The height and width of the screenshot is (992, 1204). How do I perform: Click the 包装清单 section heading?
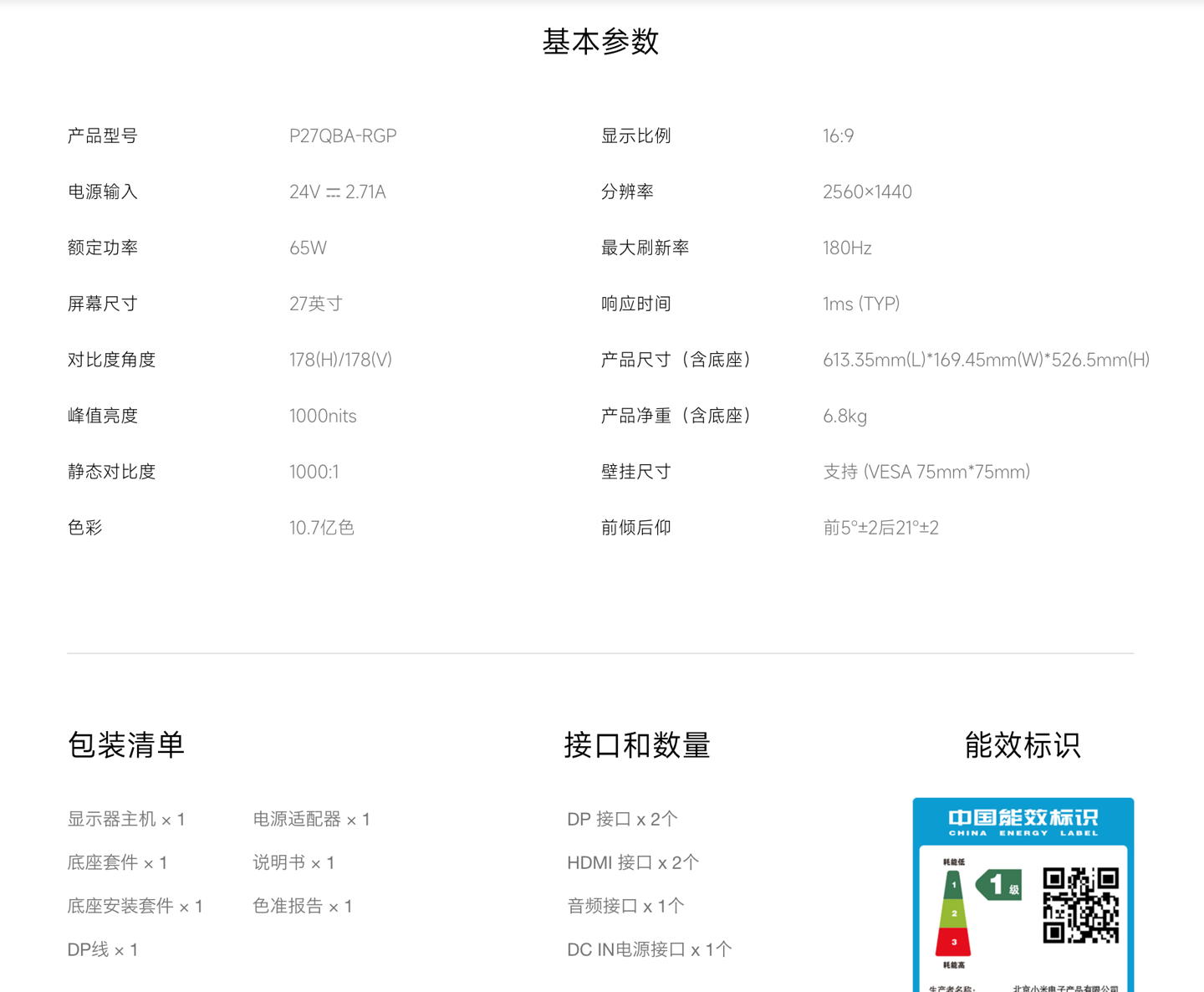point(126,745)
